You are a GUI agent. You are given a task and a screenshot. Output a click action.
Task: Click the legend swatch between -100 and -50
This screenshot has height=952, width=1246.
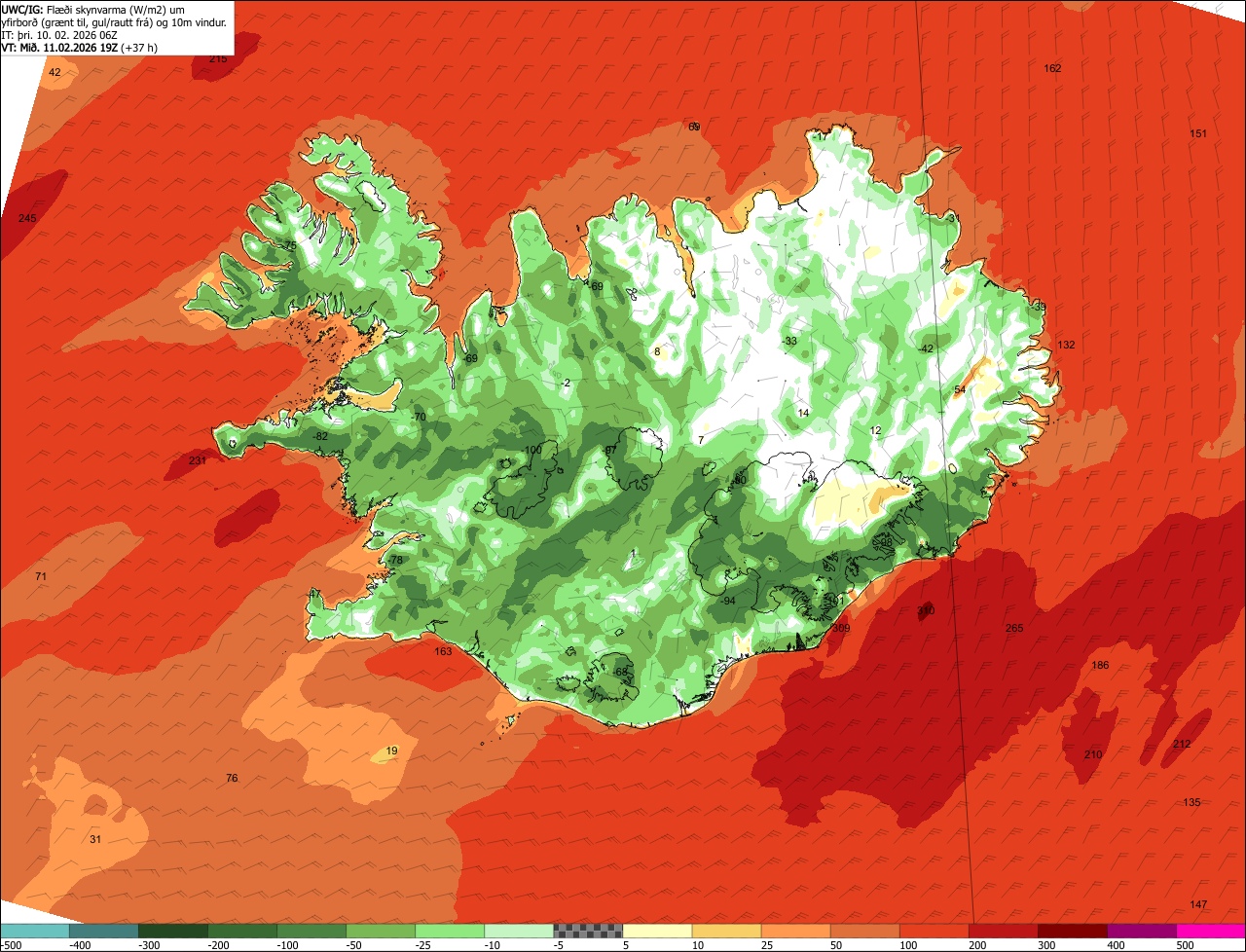311,931
